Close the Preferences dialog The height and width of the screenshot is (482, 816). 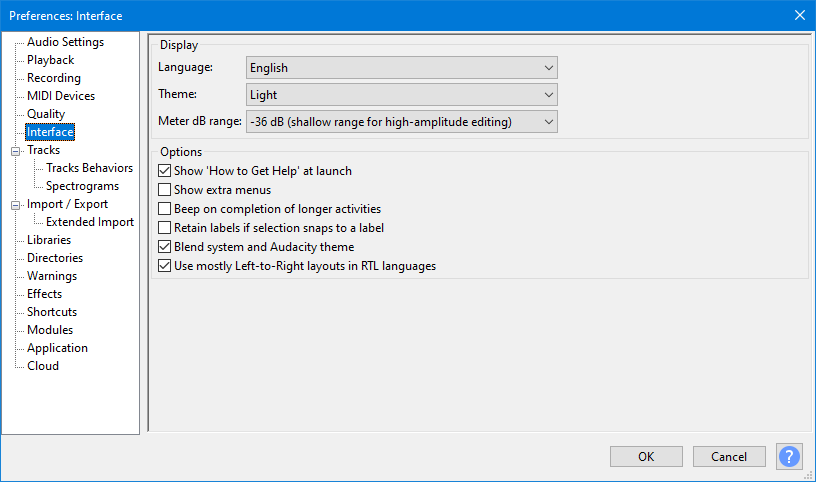tap(800, 15)
